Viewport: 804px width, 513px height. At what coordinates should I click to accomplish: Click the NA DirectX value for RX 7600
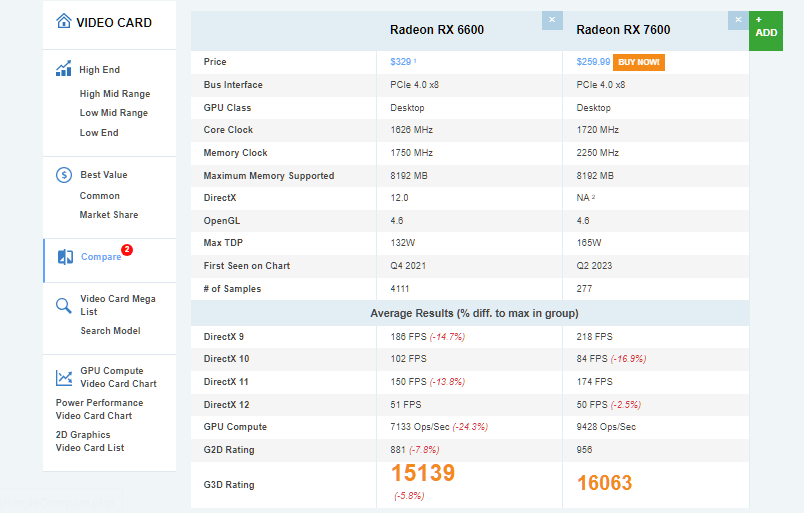[583, 198]
